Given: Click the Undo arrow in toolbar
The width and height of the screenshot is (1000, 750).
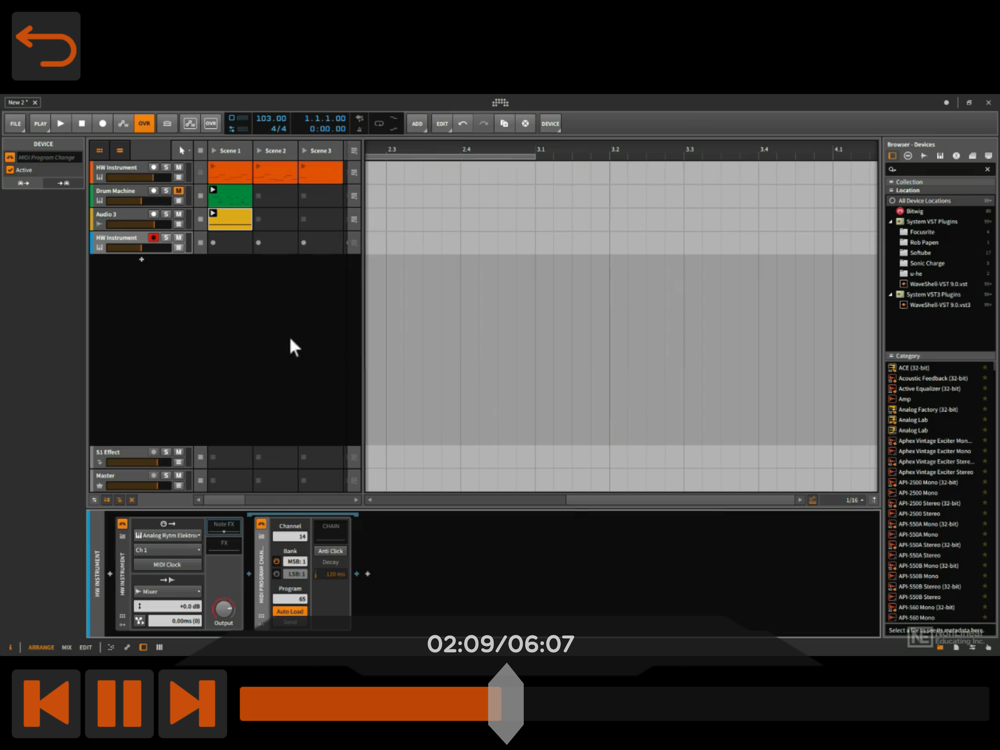Looking at the screenshot, I should pos(463,123).
